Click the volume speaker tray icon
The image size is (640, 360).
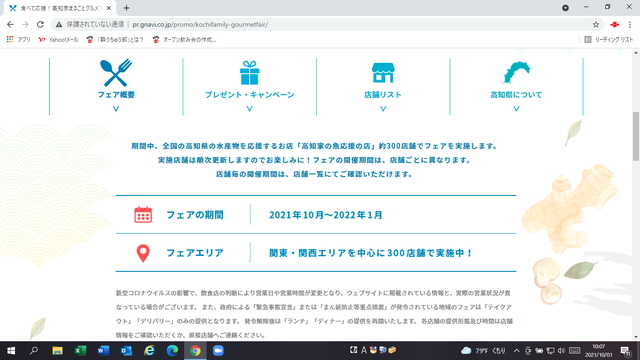click(561, 351)
